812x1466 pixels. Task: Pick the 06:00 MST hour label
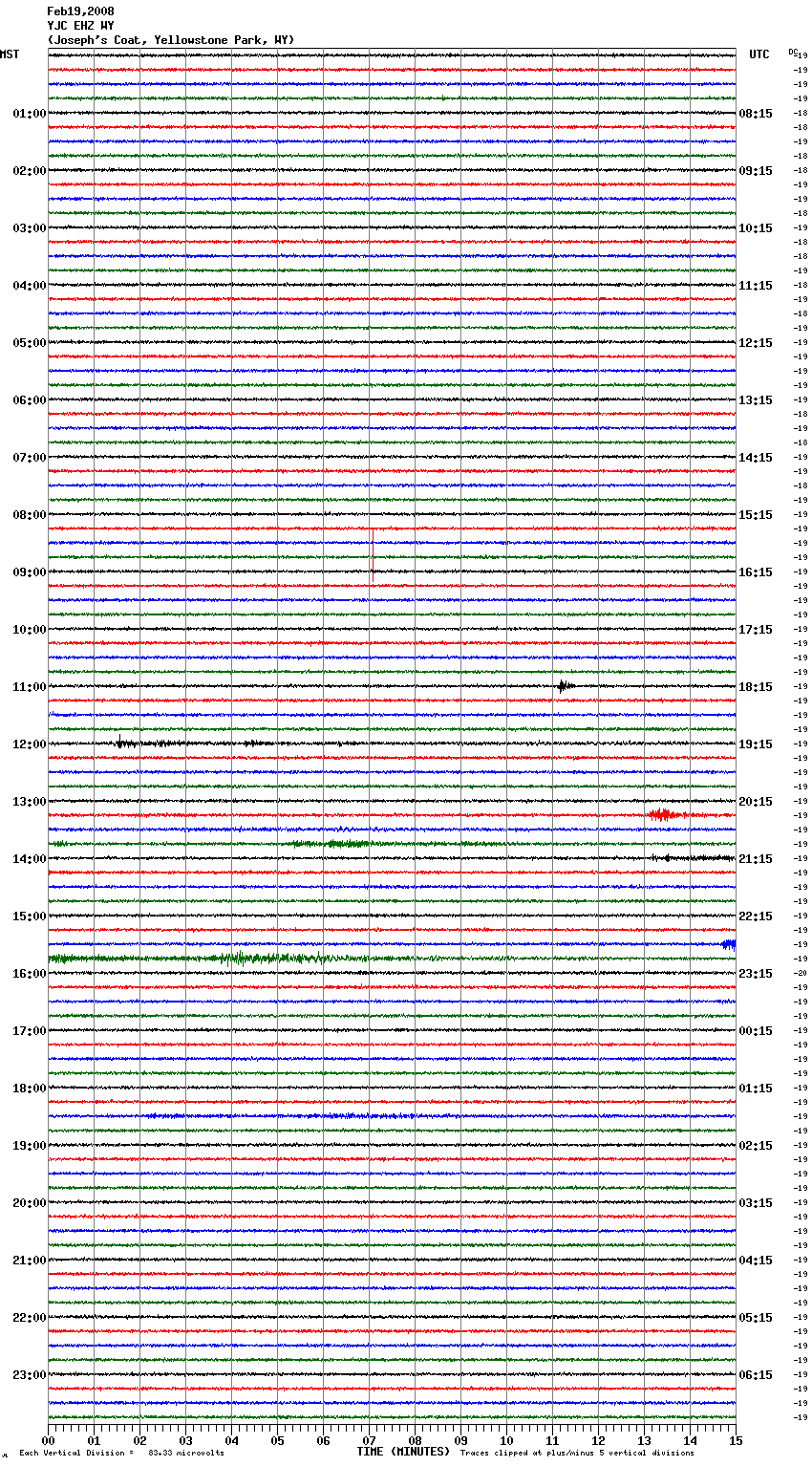[30, 400]
